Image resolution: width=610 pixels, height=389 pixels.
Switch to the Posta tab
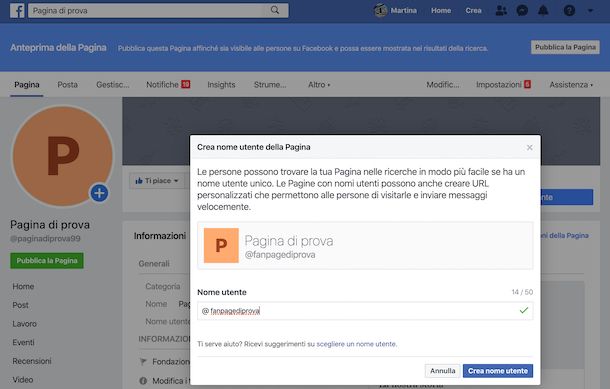[x=67, y=84]
